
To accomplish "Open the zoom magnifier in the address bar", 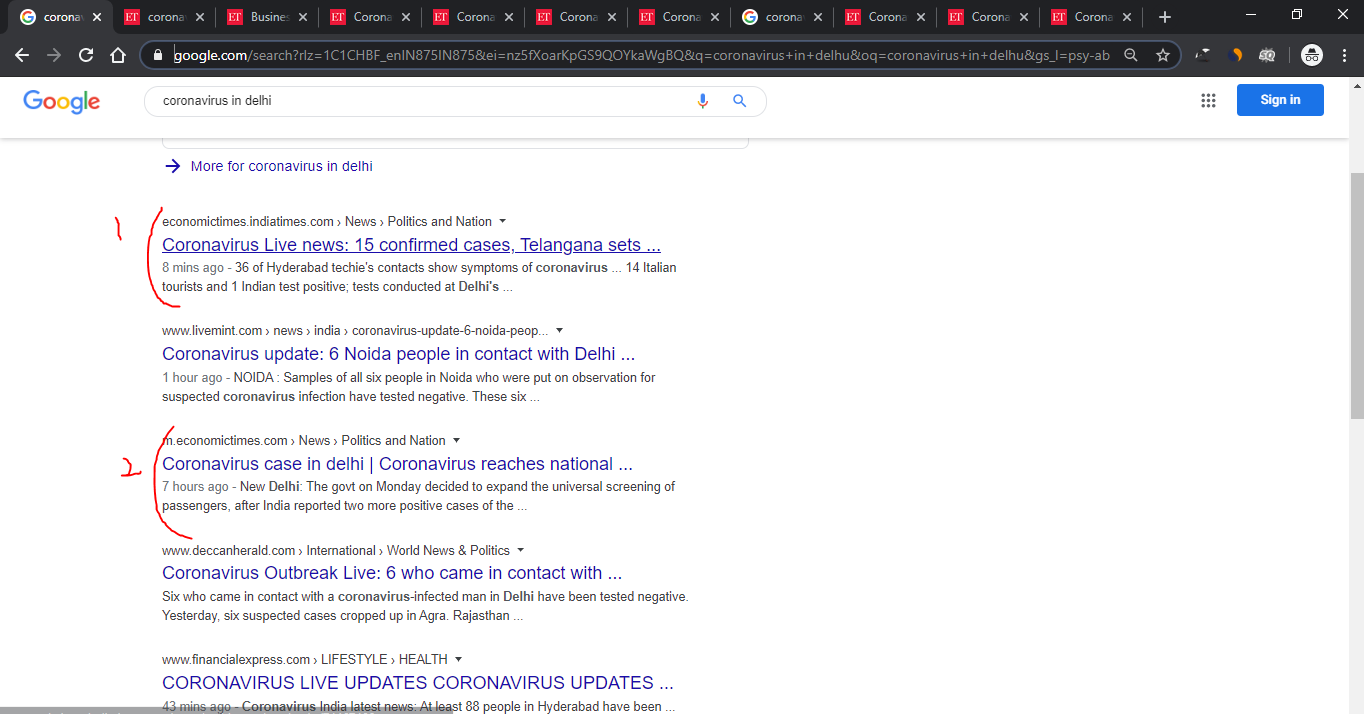I will 1131,56.
